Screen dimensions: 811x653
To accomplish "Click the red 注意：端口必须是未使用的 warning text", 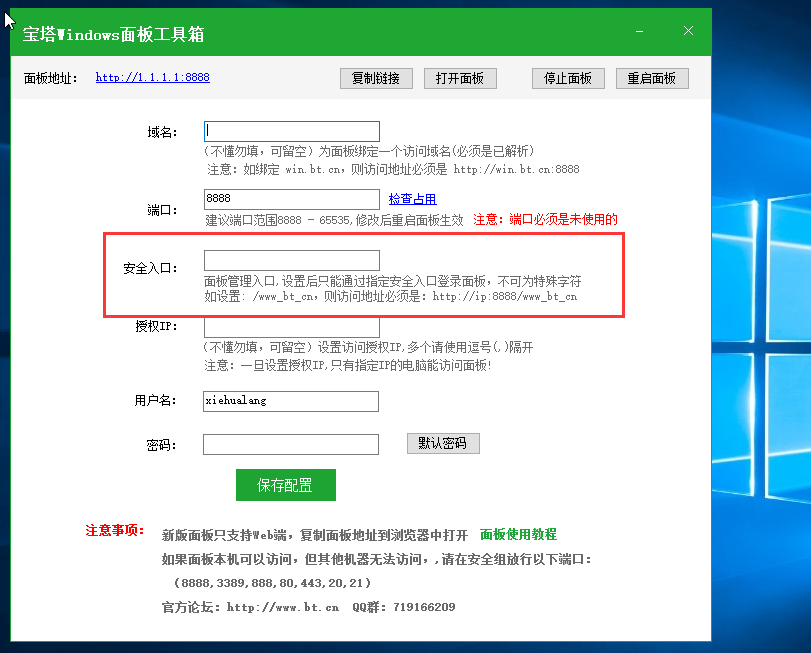I will (545, 220).
